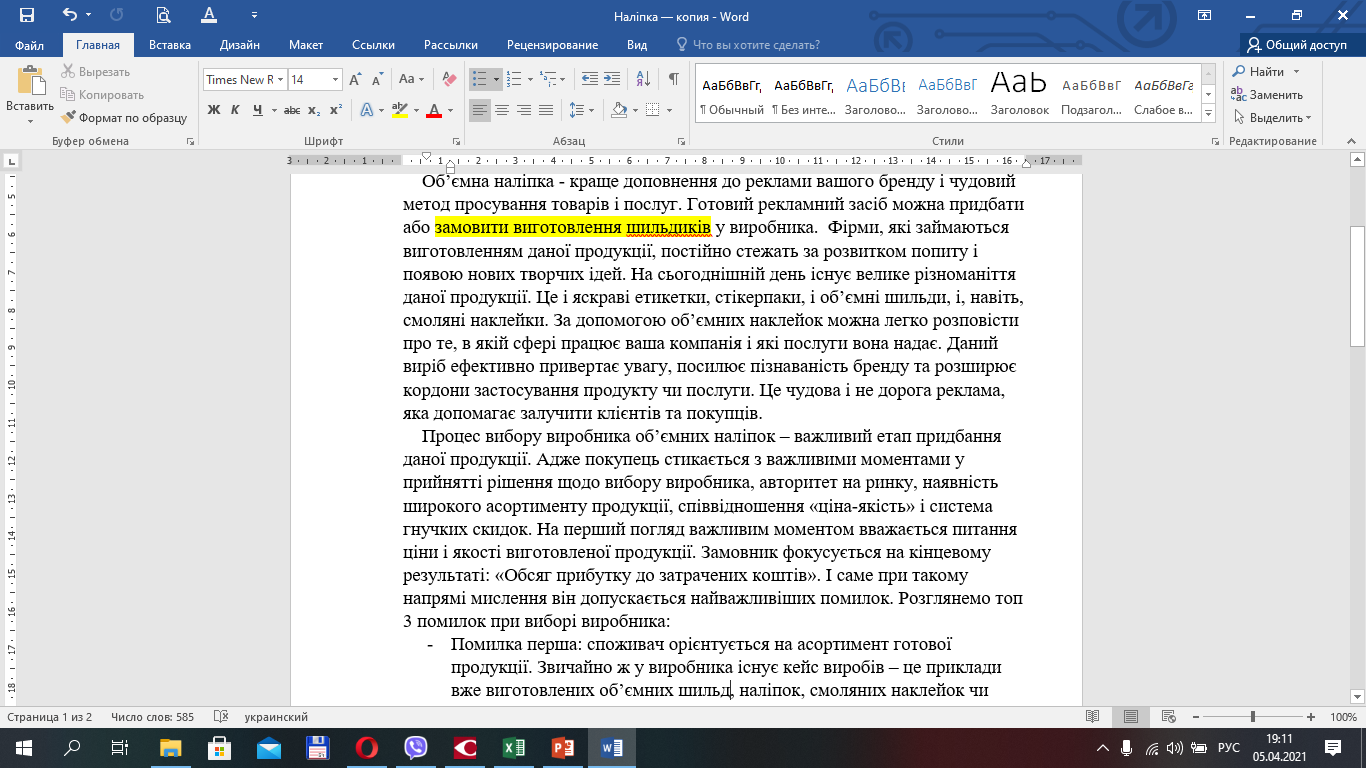Toggle bold formatting (Ж)
The width and height of the screenshot is (1366, 768).
point(214,110)
